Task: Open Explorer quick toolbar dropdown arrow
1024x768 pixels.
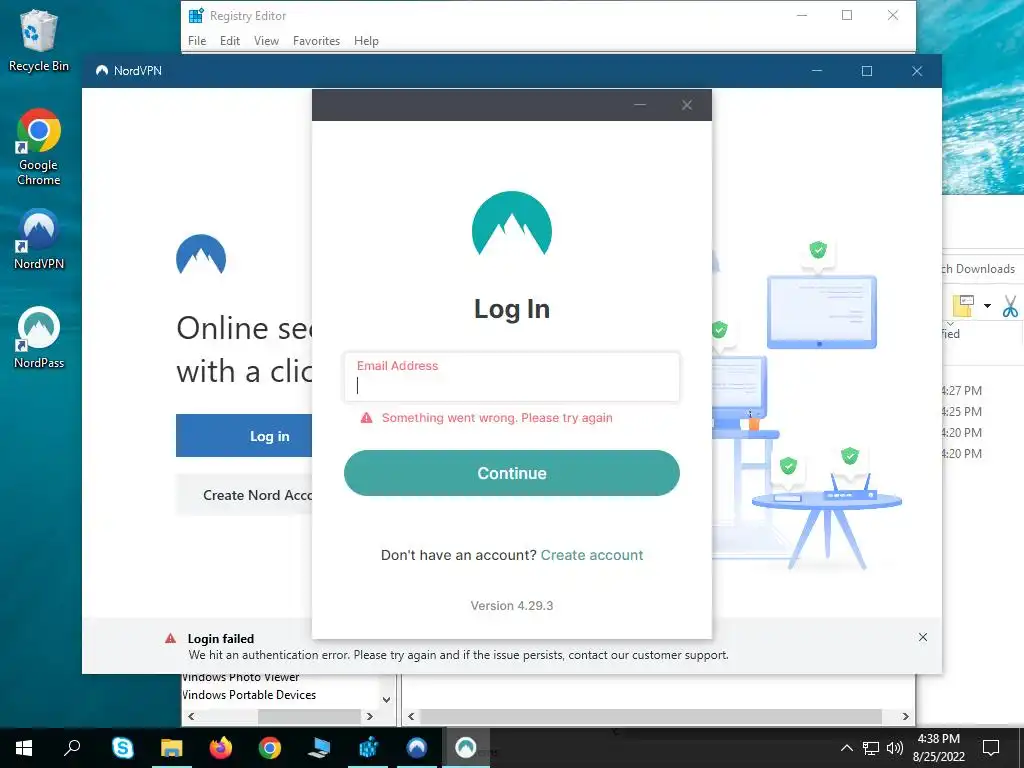Action: (x=987, y=306)
